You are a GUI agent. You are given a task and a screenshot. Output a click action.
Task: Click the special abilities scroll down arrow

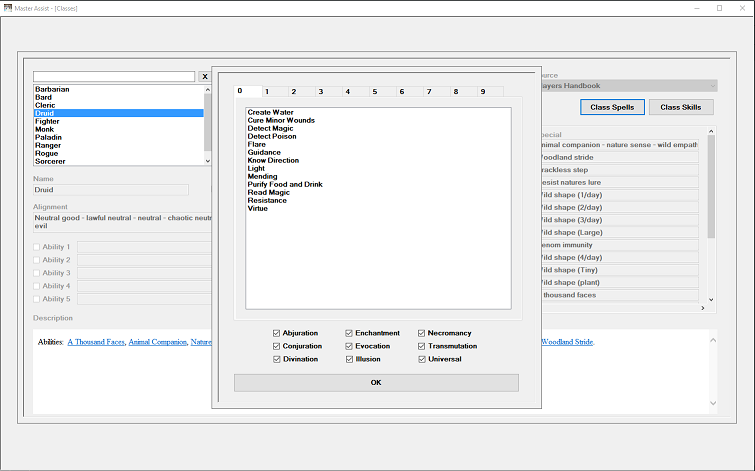pyautogui.click(x=711, y=300)
